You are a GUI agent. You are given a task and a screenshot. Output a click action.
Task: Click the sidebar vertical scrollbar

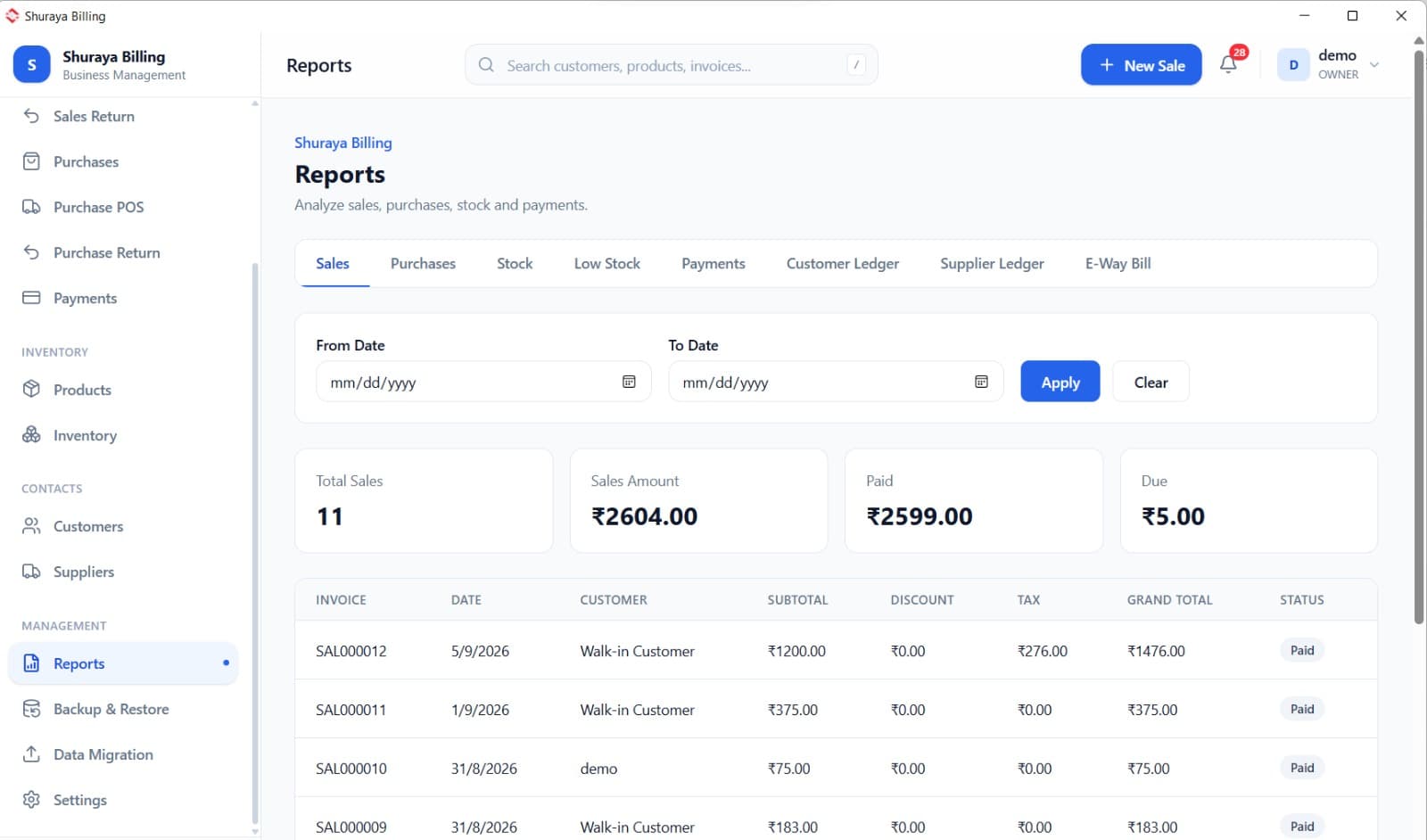(x=255, y=544)
